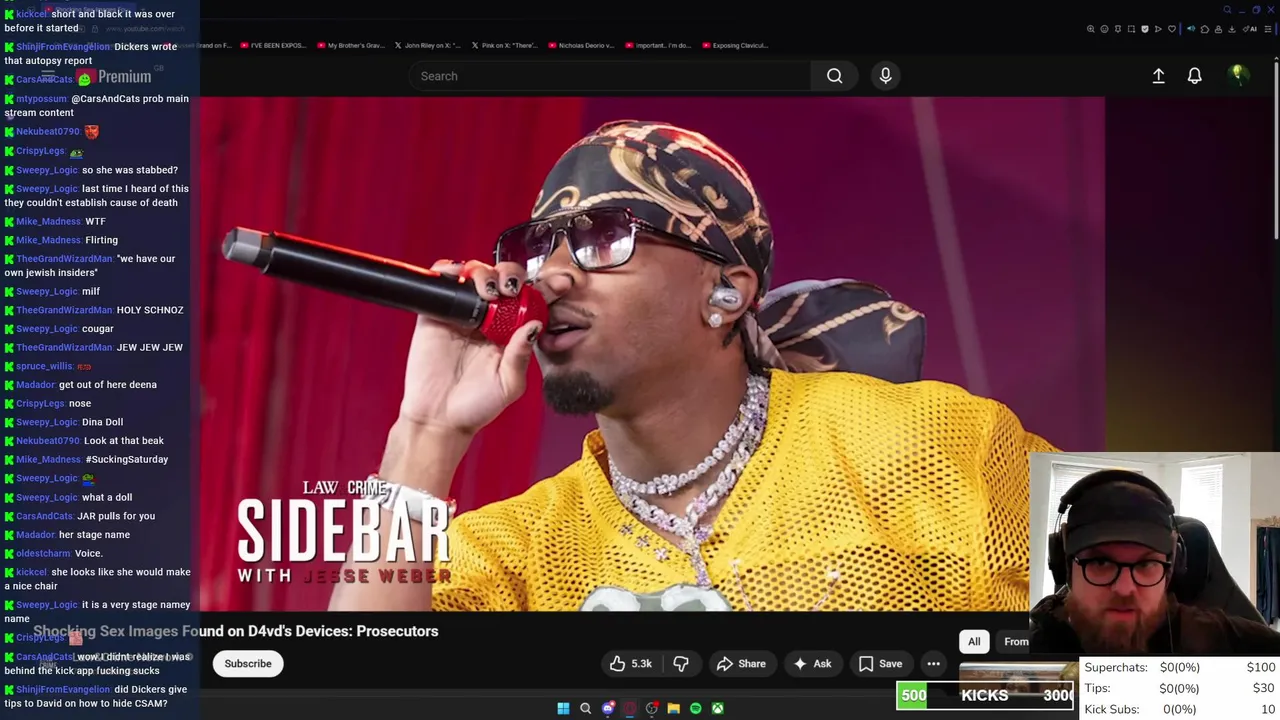Activate voice search microphone icon
Viewport: 1280px width, 720px height.
[885, 76]
